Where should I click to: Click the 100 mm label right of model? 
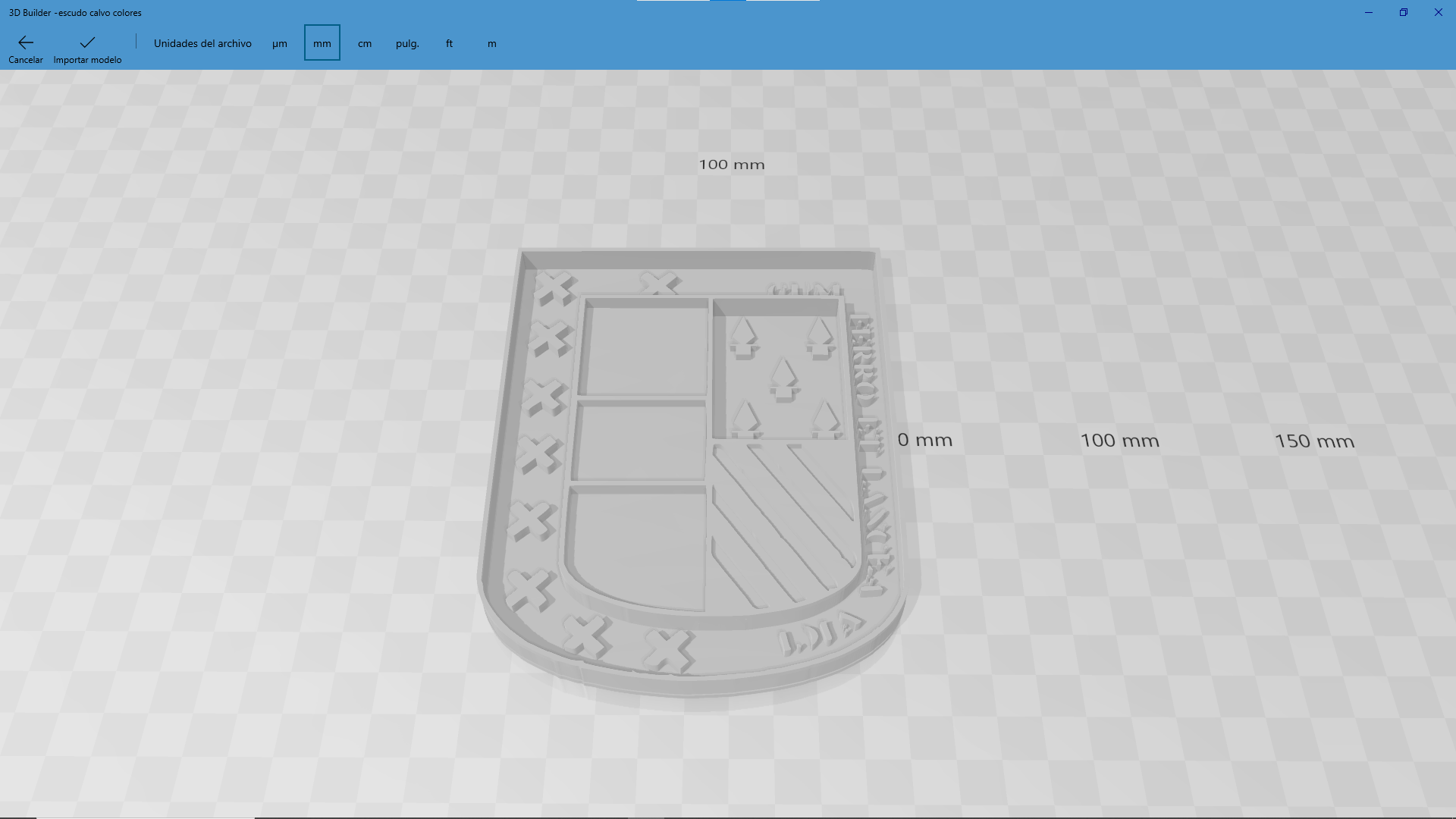click(1119, 441)
